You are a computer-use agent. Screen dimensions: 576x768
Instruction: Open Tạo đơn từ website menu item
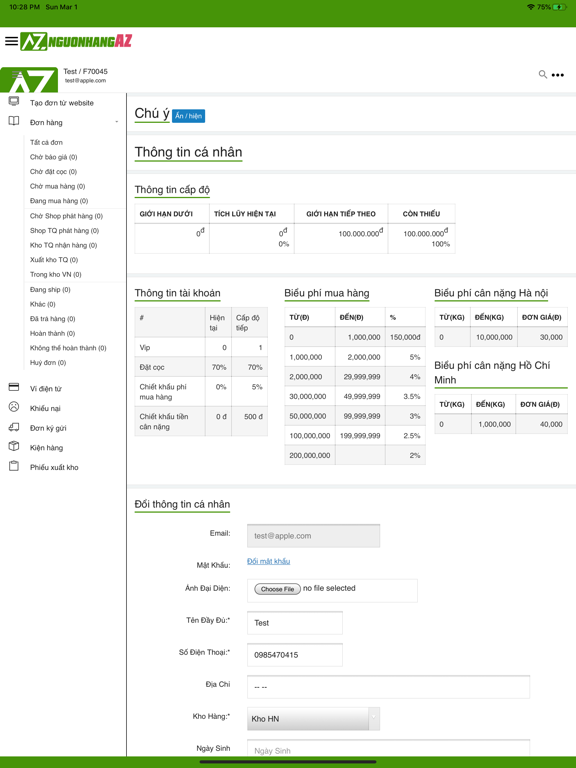point(62,103)
